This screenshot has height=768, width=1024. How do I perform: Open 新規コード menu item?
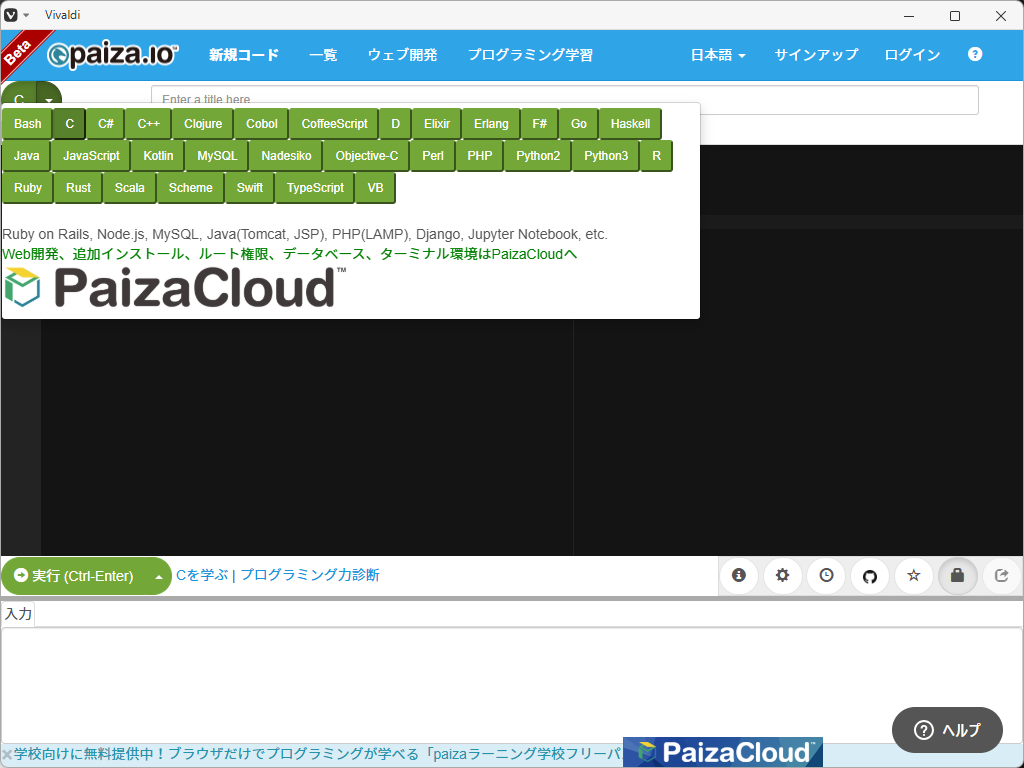pyautogui.click(x=244, y=55)
